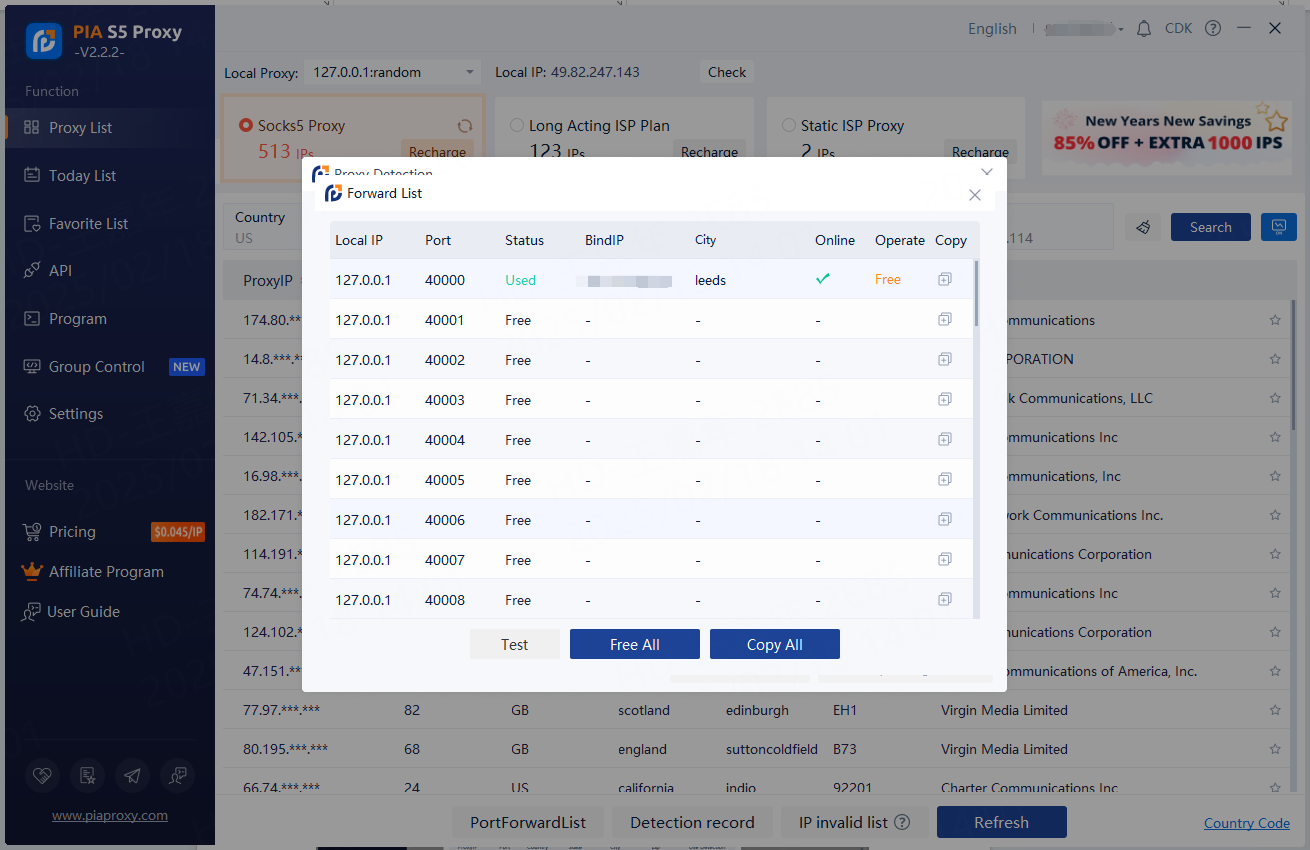Viewport: 1310px width, 850px height.
Task: Collapse the Proxy Detection window chevron
Action: (987, 172)
